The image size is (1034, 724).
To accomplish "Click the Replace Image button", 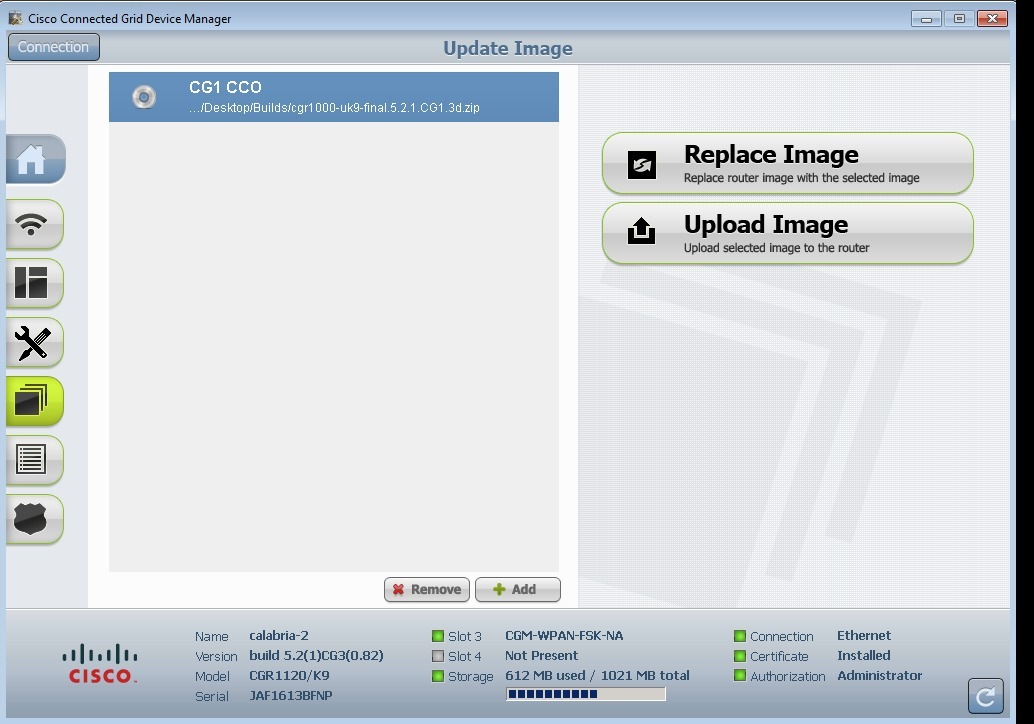I will click(x=787, y=164).
